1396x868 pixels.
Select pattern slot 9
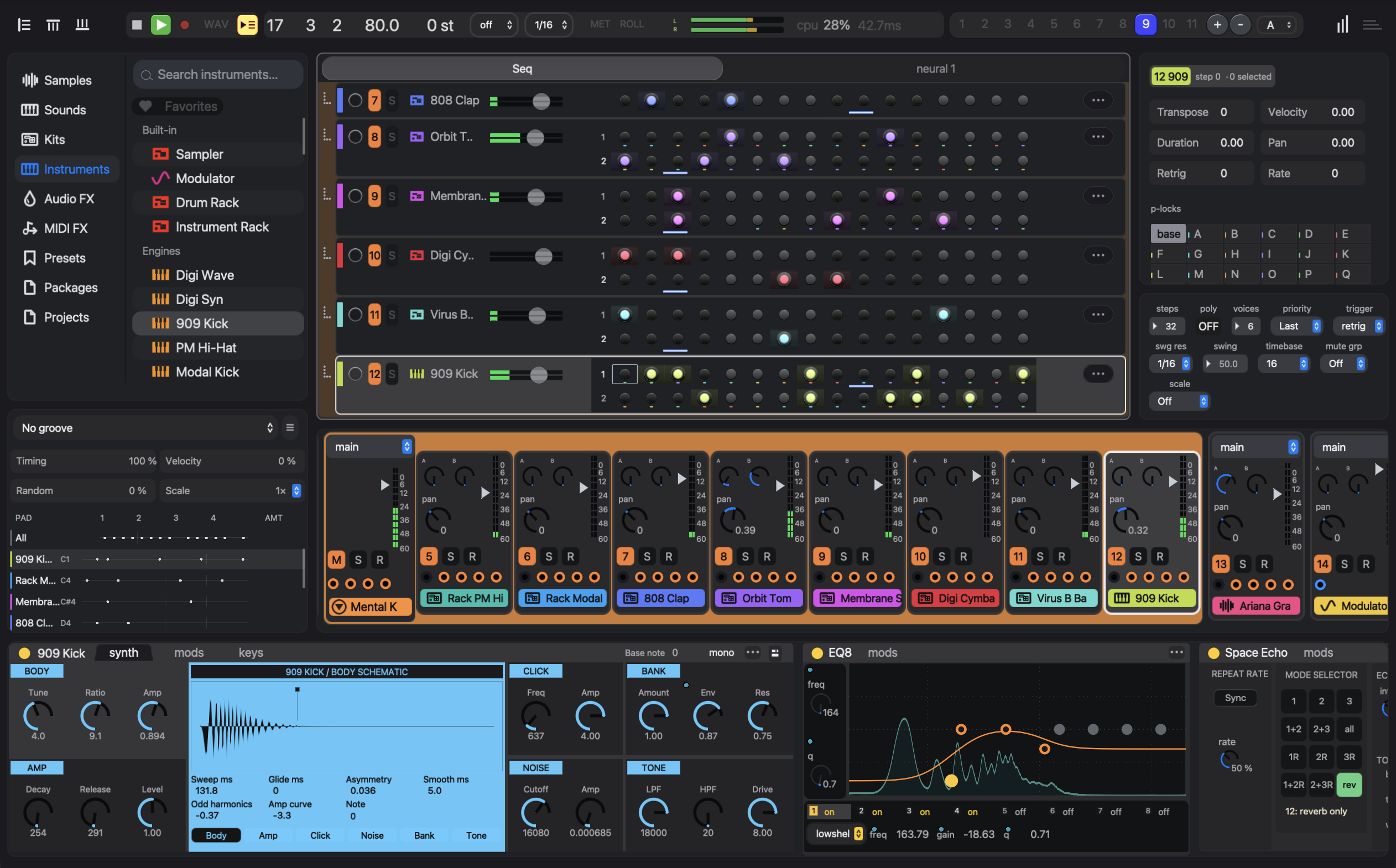[1145, 24]
